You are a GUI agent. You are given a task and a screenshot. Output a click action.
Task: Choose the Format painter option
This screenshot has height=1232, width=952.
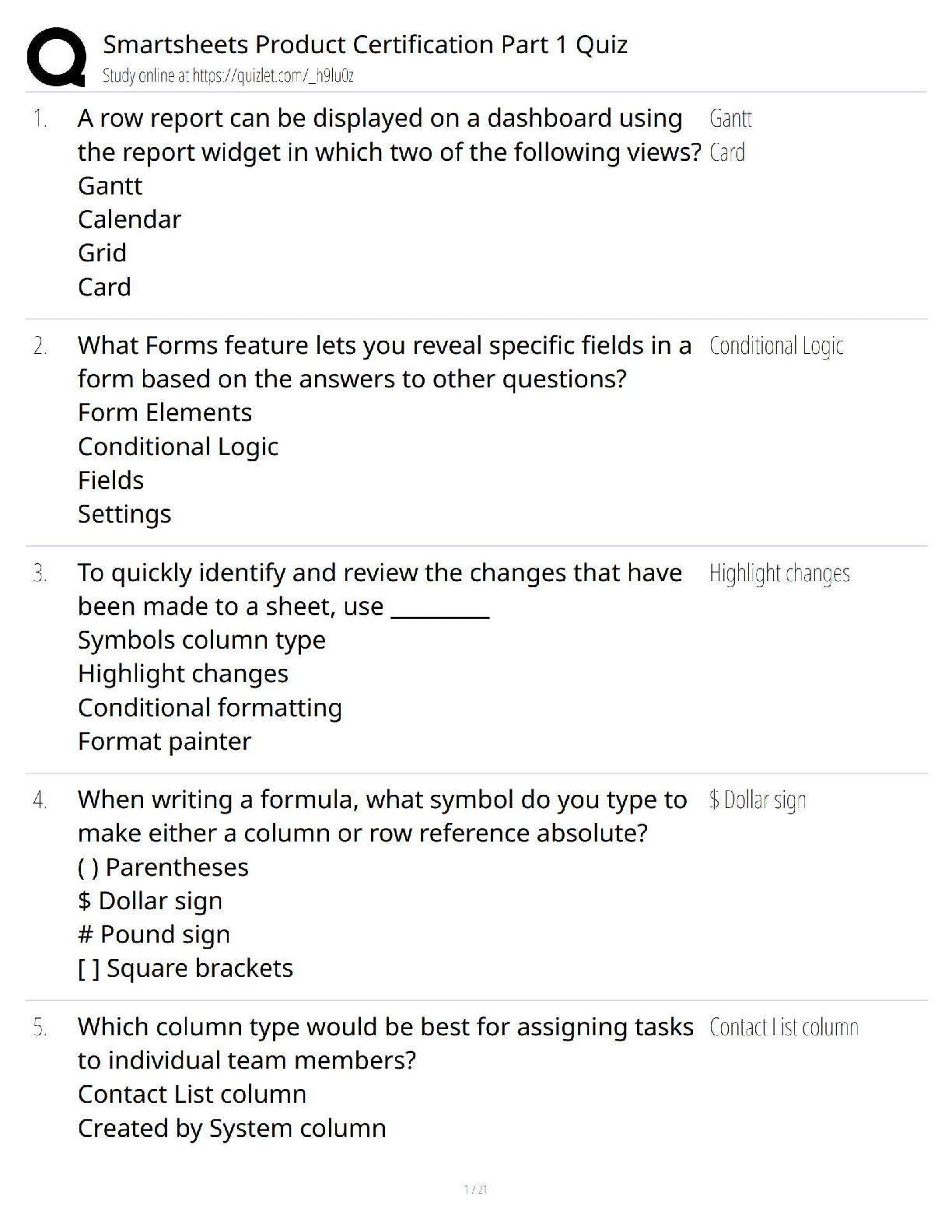(x=164, y=741)
